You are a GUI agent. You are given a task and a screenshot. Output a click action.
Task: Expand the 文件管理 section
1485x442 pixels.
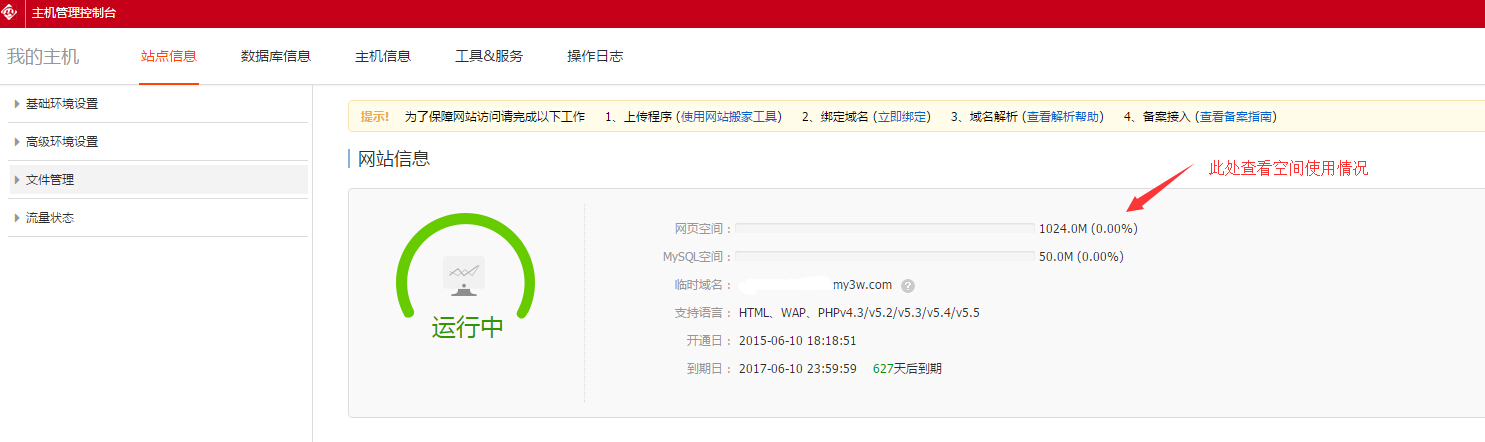tap(50, 180)
